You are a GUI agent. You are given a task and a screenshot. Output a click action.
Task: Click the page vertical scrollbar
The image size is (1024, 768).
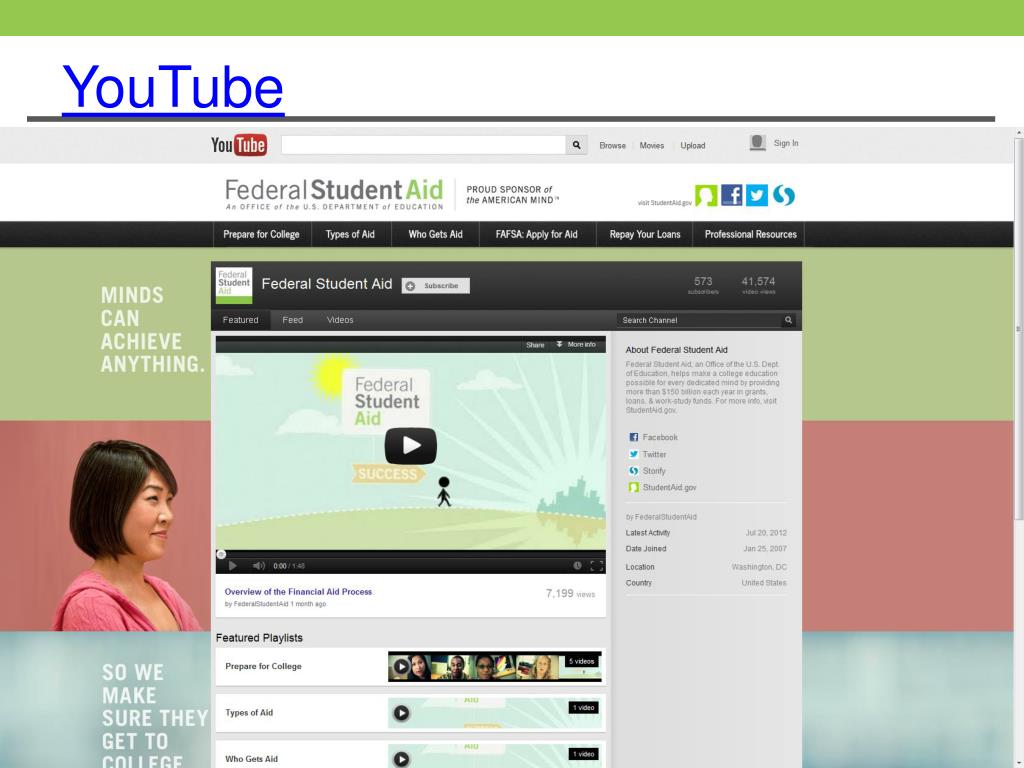coord(1018,327)
